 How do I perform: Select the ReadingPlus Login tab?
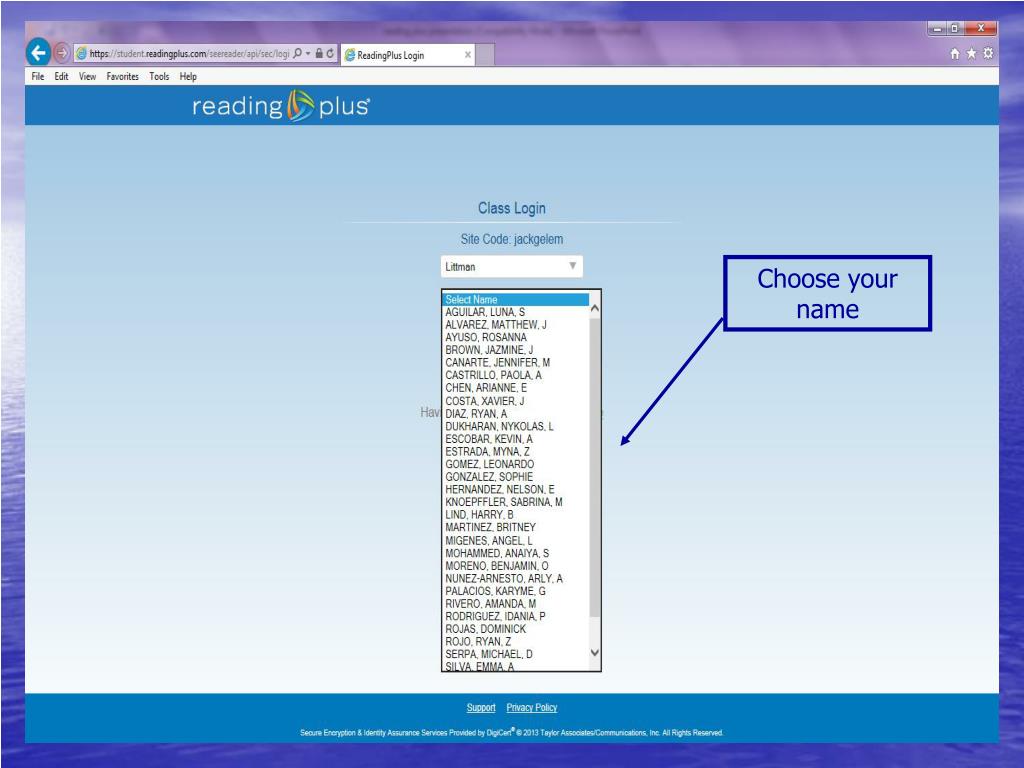tap(408, 55)
